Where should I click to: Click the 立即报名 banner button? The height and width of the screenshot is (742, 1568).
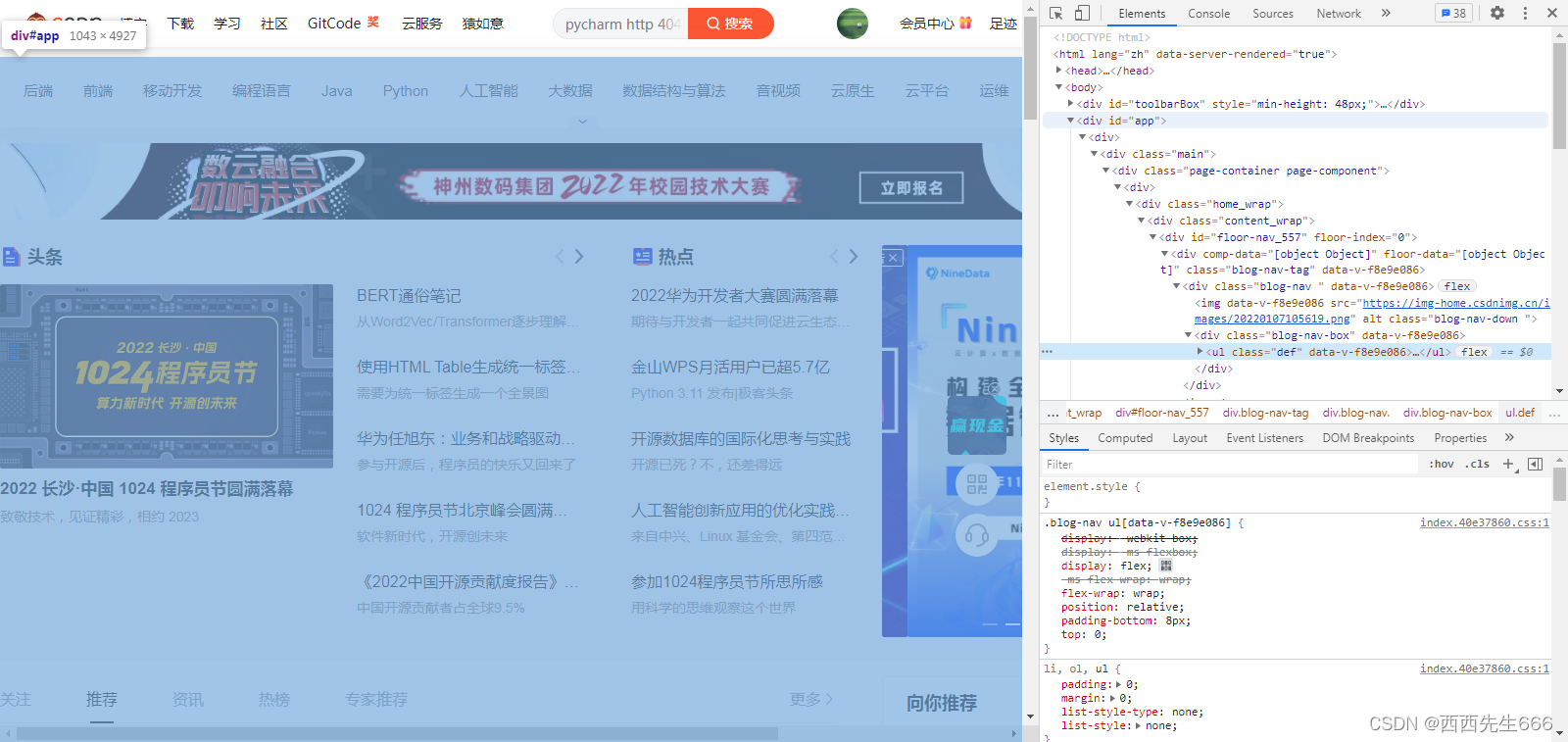pyautogui.click(x=911, y=188)
